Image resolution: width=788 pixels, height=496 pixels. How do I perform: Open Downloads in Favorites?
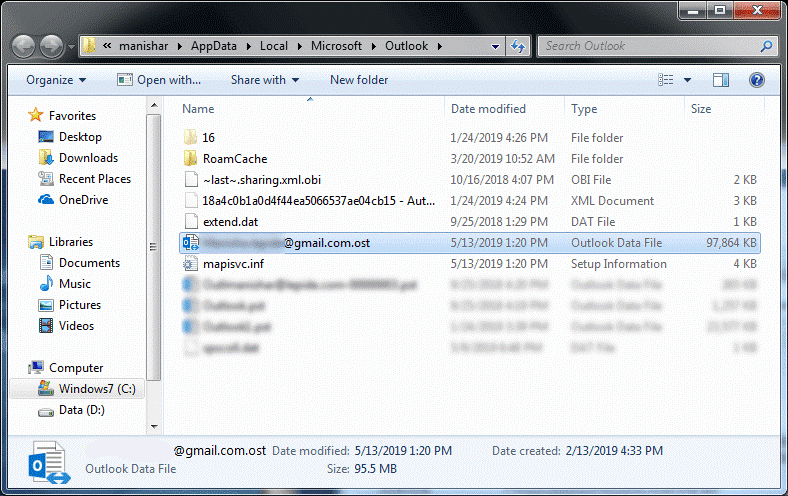88,158
